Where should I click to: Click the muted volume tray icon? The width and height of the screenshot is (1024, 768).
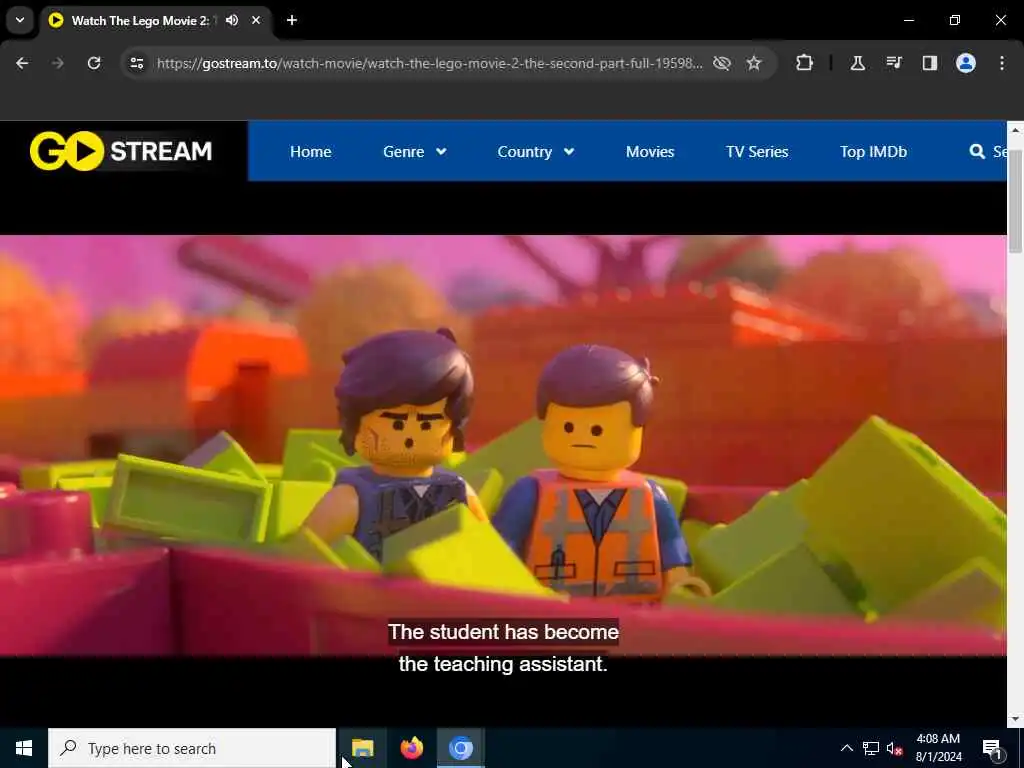coord(895,748)
